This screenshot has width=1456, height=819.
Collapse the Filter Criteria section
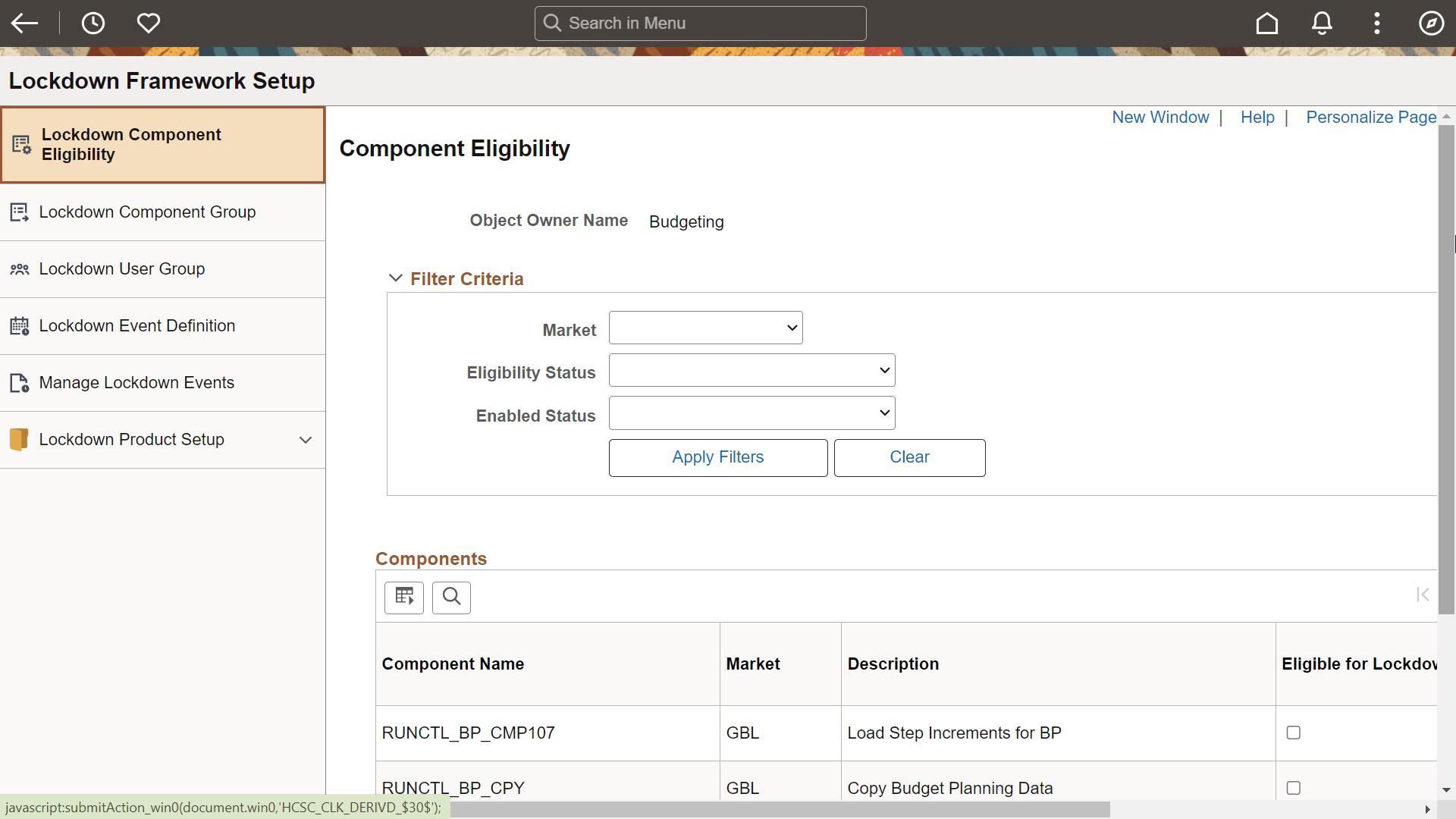click(x=395, y=278)
